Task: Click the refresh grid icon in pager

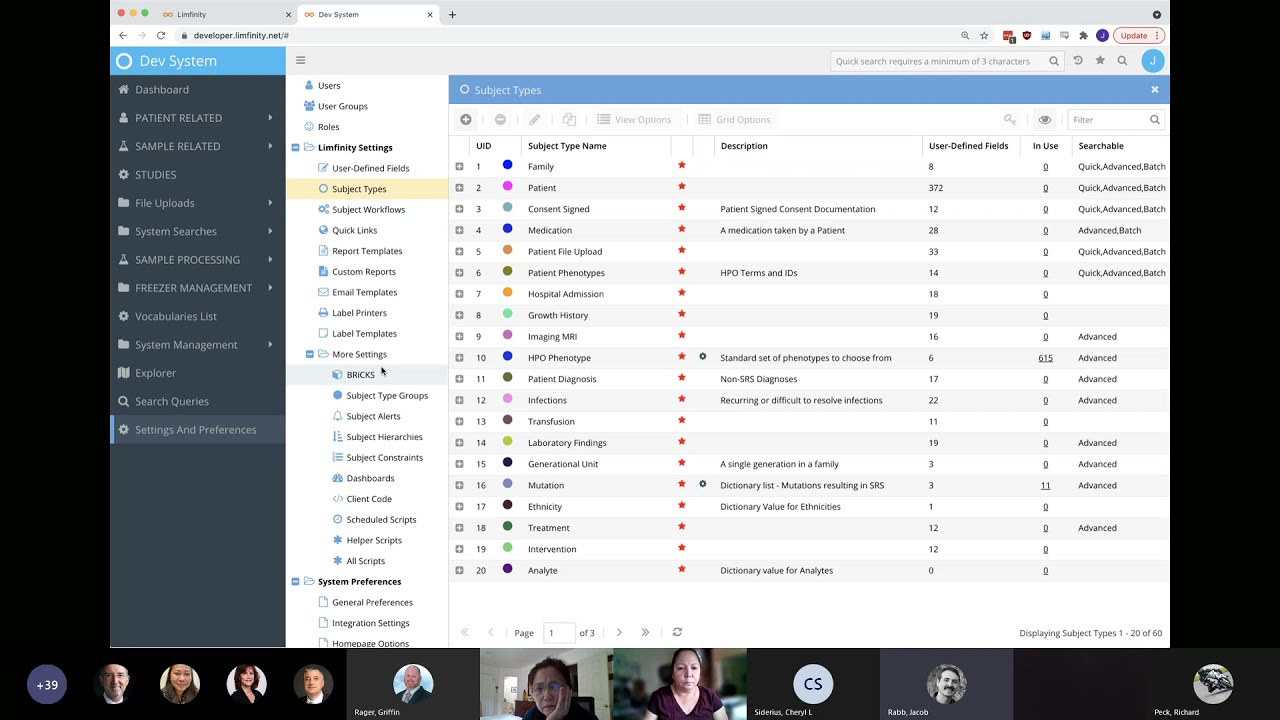Action: coord(677,632)
